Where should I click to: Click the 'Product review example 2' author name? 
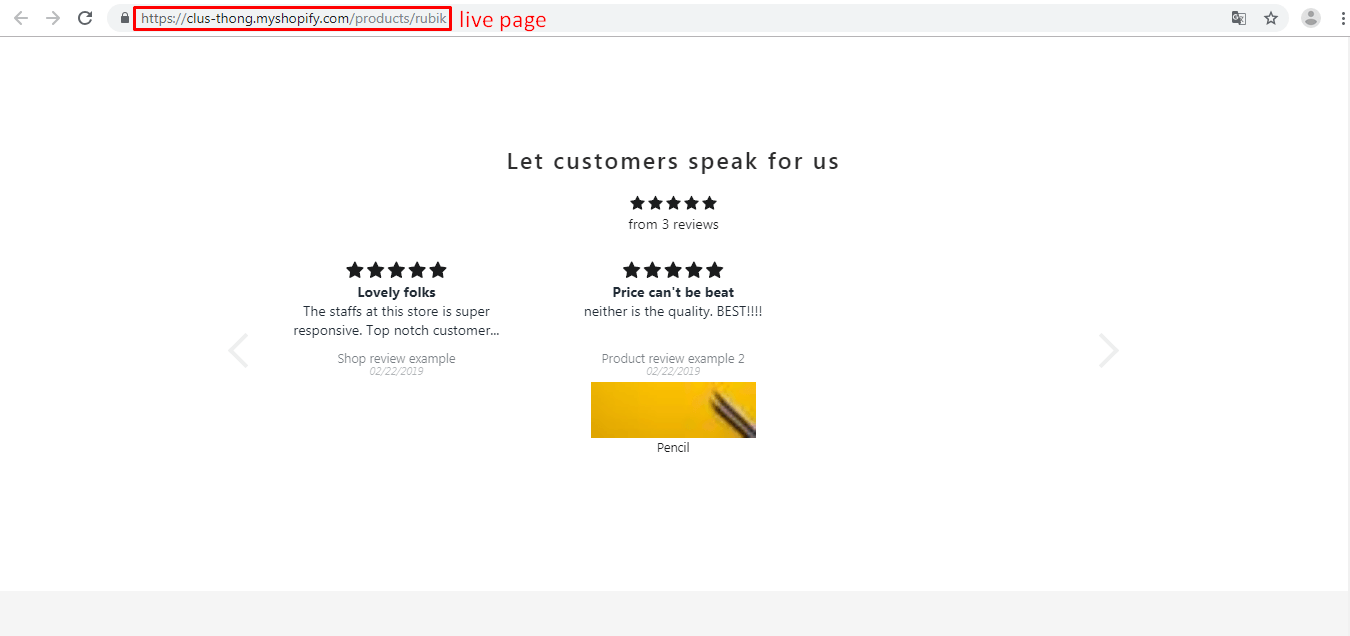click(x=673, y=359)
